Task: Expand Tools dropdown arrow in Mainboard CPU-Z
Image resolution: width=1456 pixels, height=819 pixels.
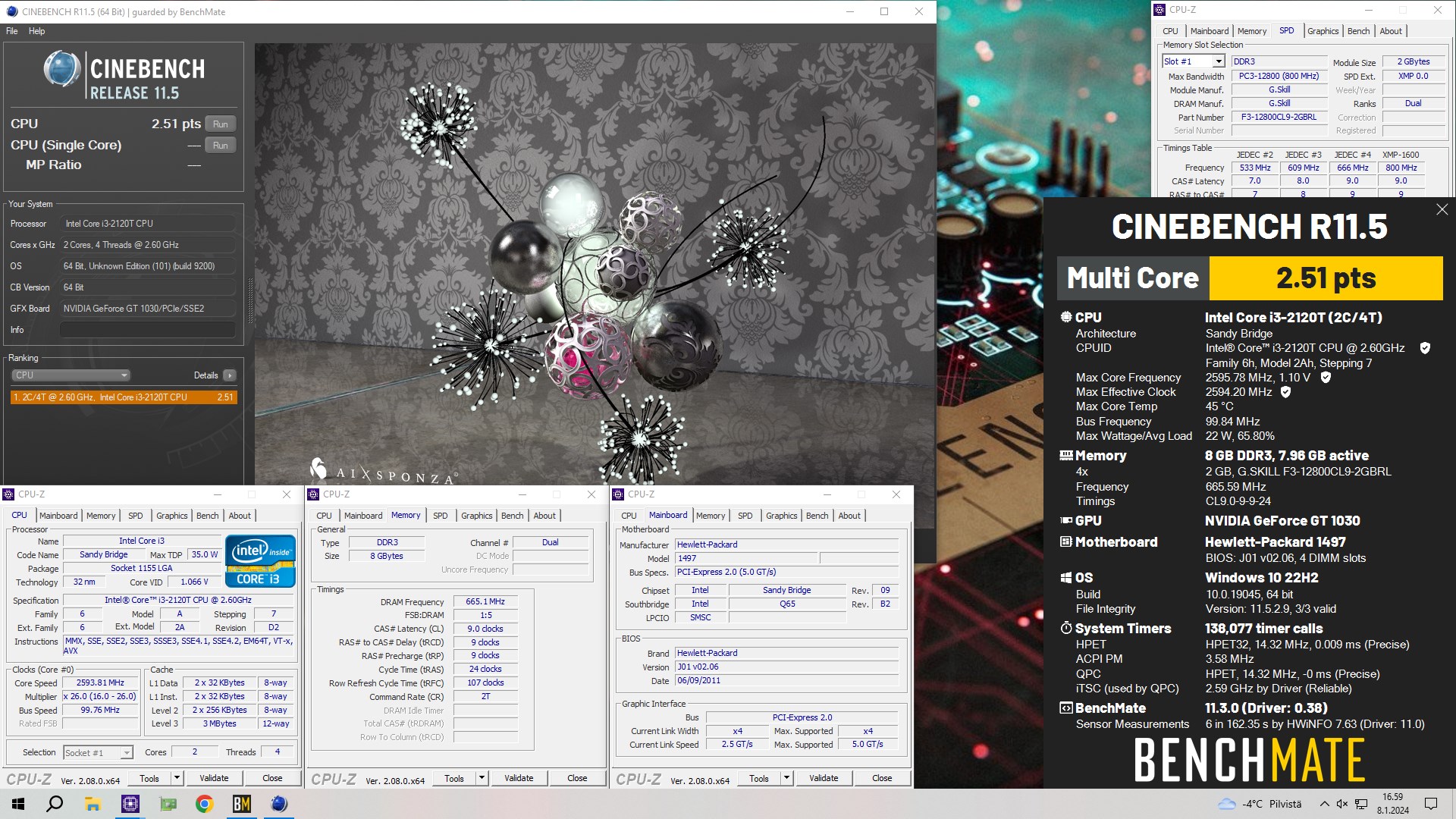Action: [786, 778]
